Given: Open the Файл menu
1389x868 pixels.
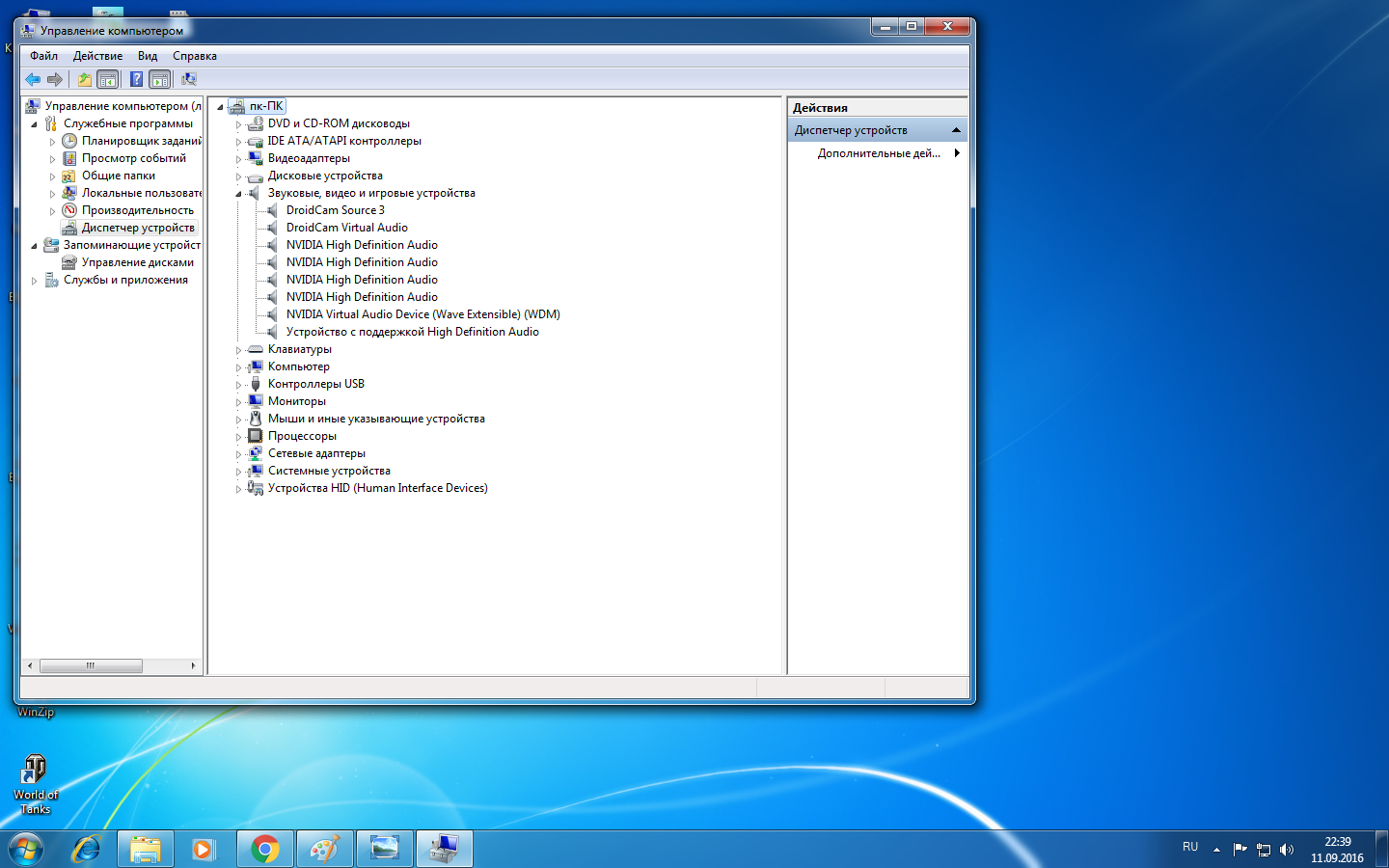Looking at the screenshot, I should click(43, 56).
